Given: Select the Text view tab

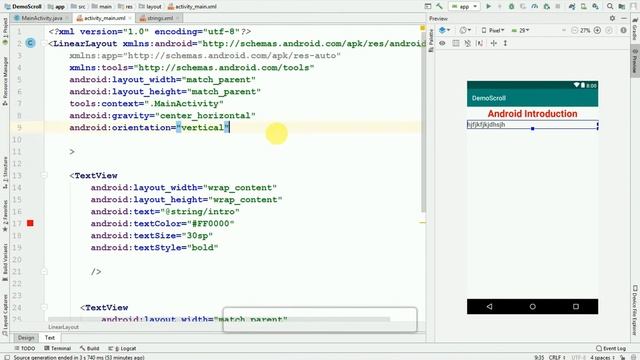Looking at the screenshot, I should point(50,338).
